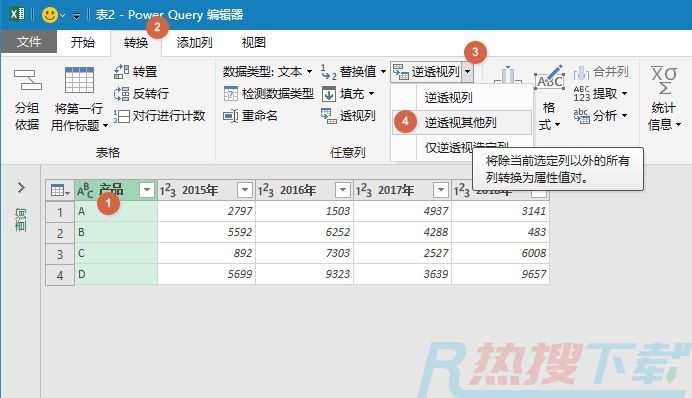Expand the 查询 side pane chevron
Screen dimensions: 692x398
pos(21,188)
